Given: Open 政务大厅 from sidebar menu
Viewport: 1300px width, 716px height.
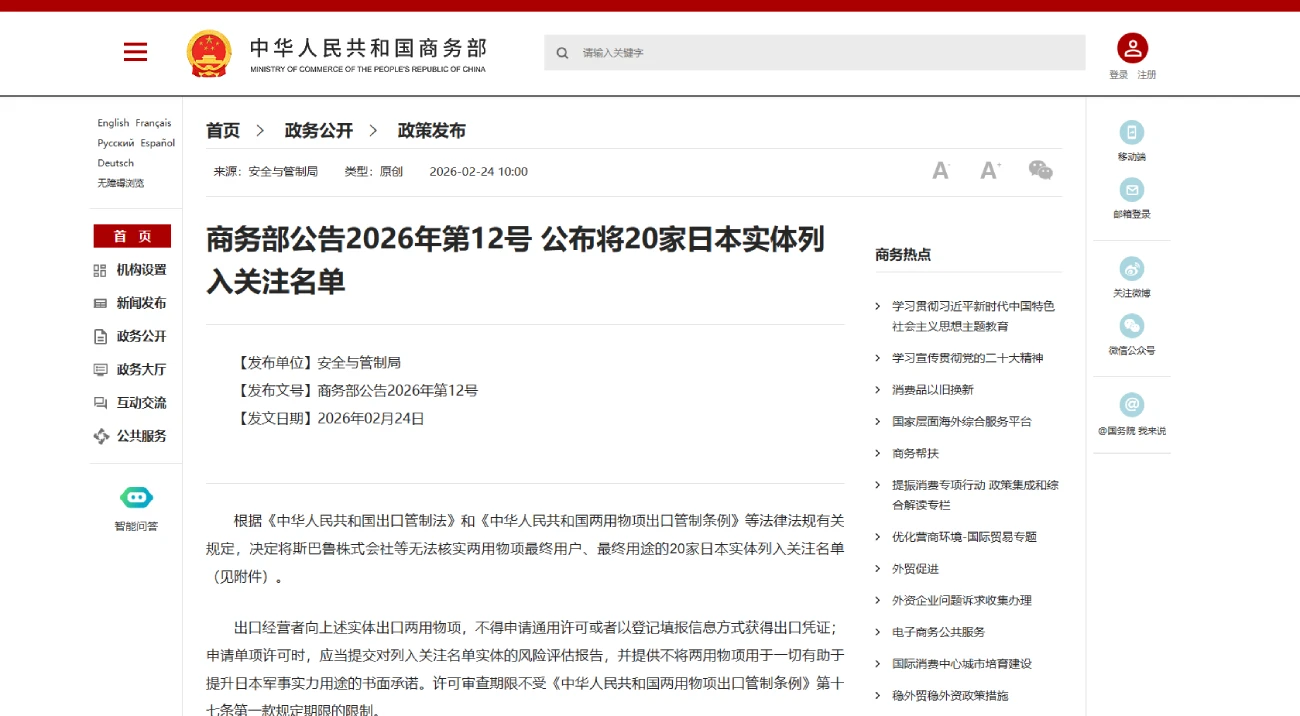Looking at the screenshot, I should point(141,369).
